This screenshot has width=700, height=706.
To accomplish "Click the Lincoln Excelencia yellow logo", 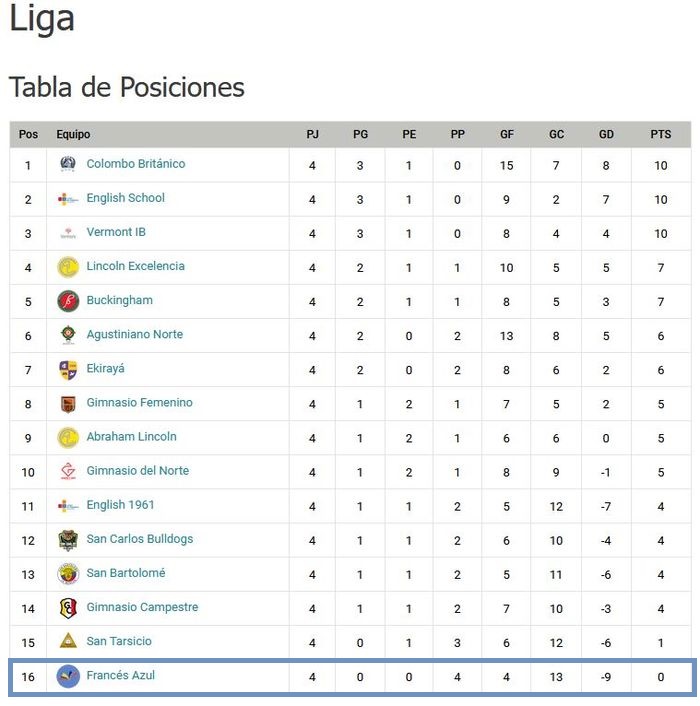I will click(x=68, y=267).
